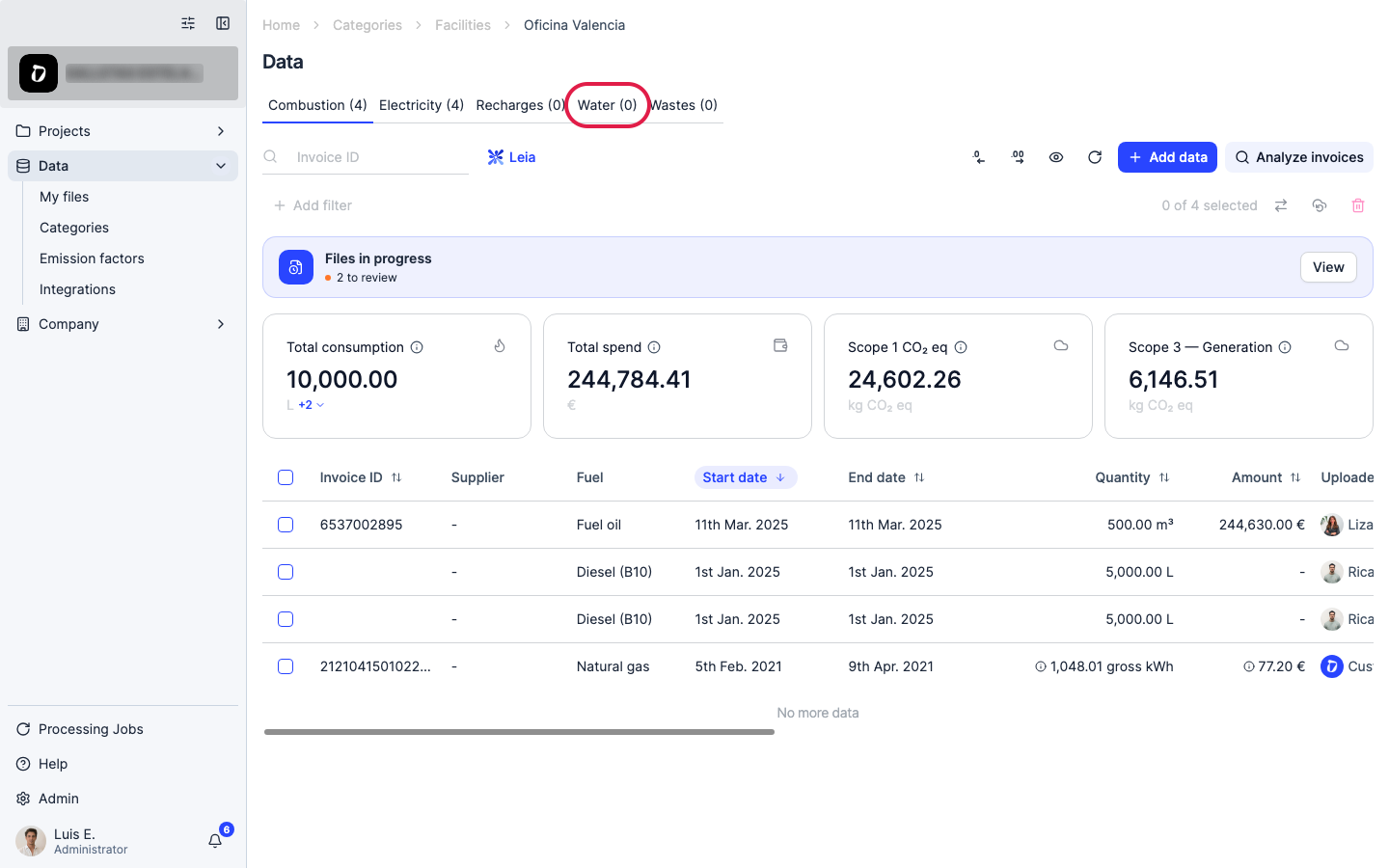1389x868 pixels.
Task: Click the cloud icon on Scope 1 card
Action: (x=1061, y=345)
